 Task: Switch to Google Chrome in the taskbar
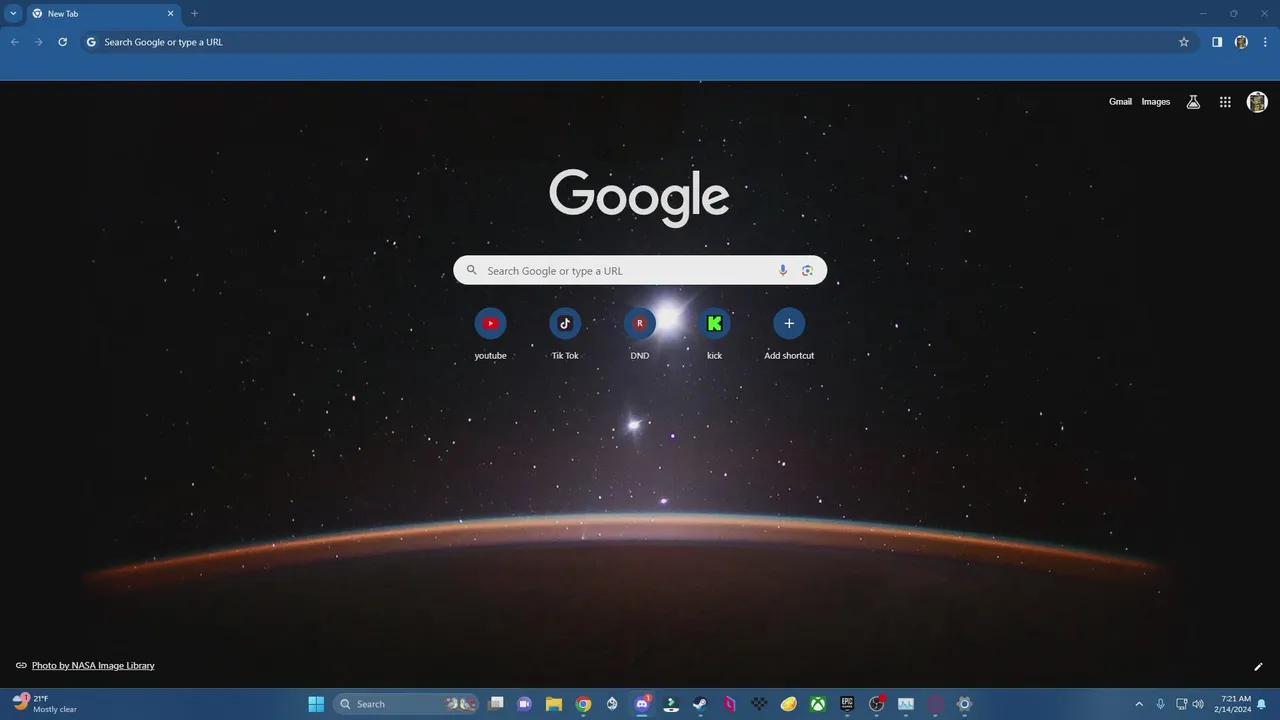(x=583, y=704)
